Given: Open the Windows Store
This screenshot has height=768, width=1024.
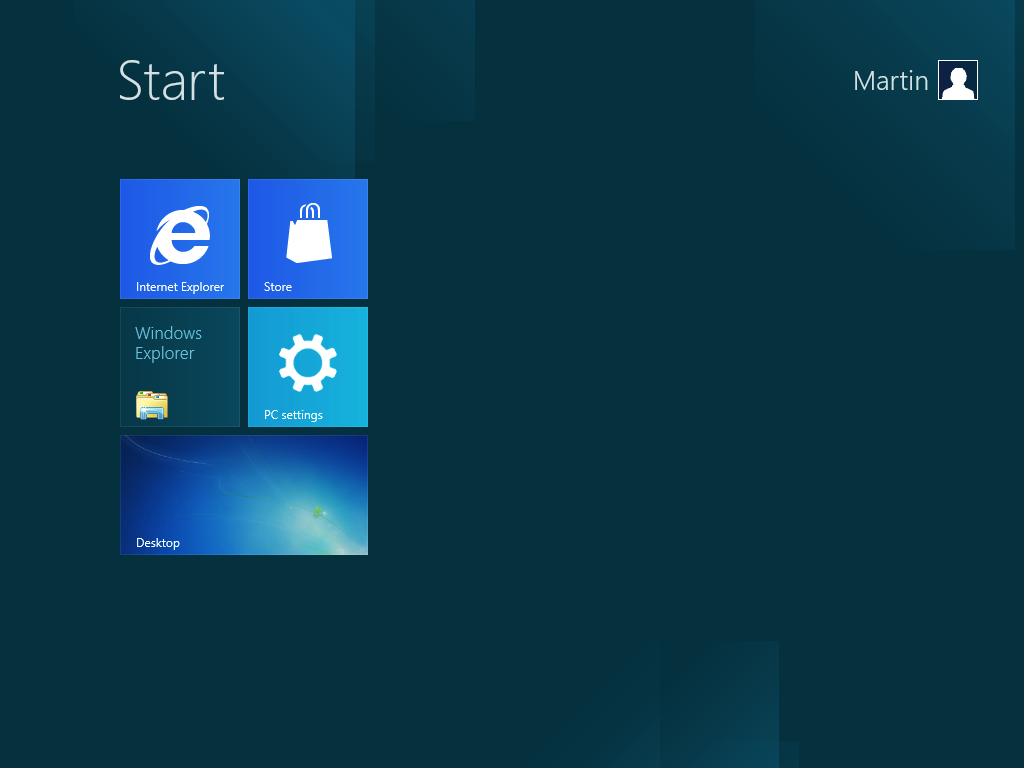Looking at the screenshot, I should (307, 238).
